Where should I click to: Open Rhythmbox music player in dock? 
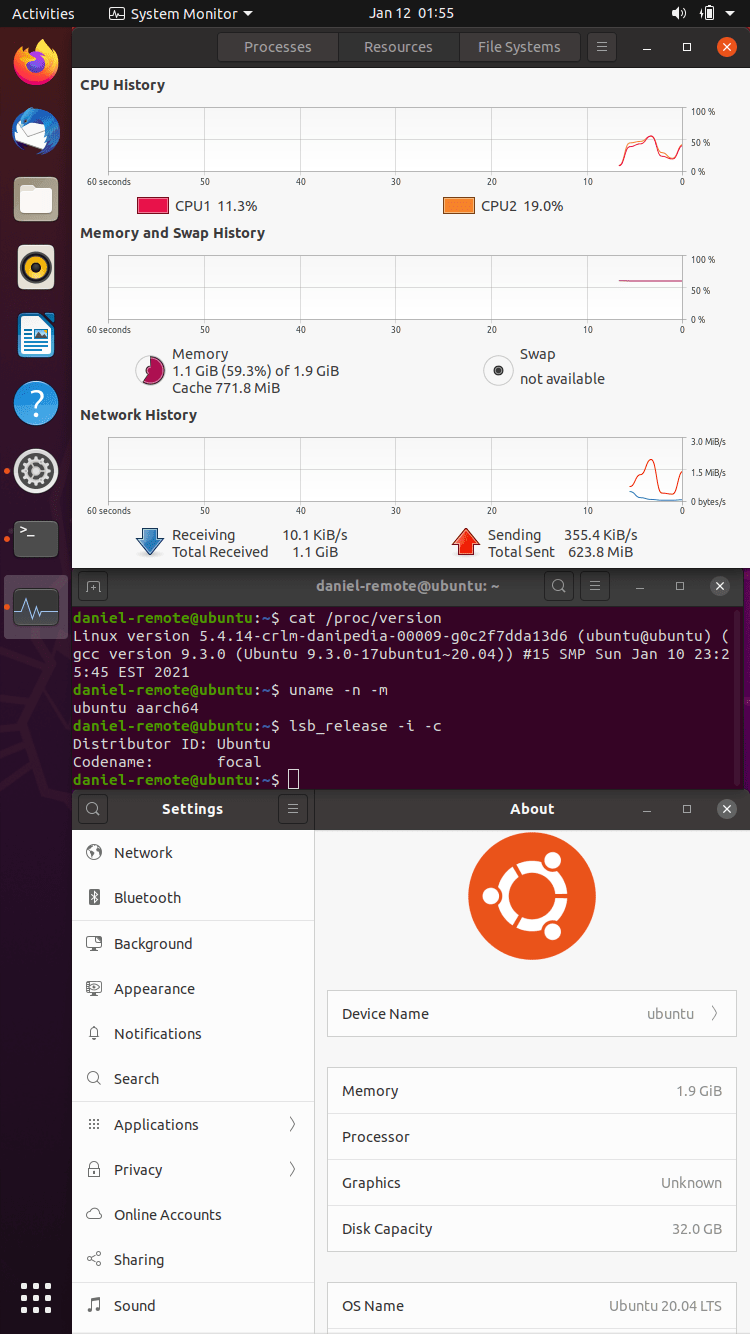pos(36,267)
